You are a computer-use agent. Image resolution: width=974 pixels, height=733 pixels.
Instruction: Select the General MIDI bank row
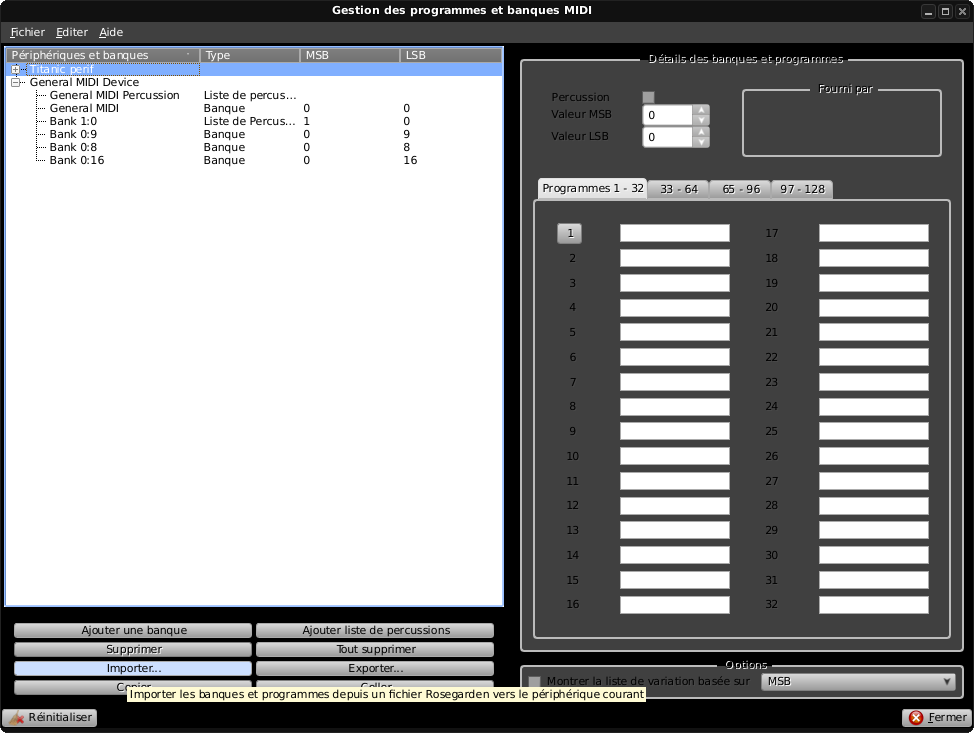coord(253,108)
